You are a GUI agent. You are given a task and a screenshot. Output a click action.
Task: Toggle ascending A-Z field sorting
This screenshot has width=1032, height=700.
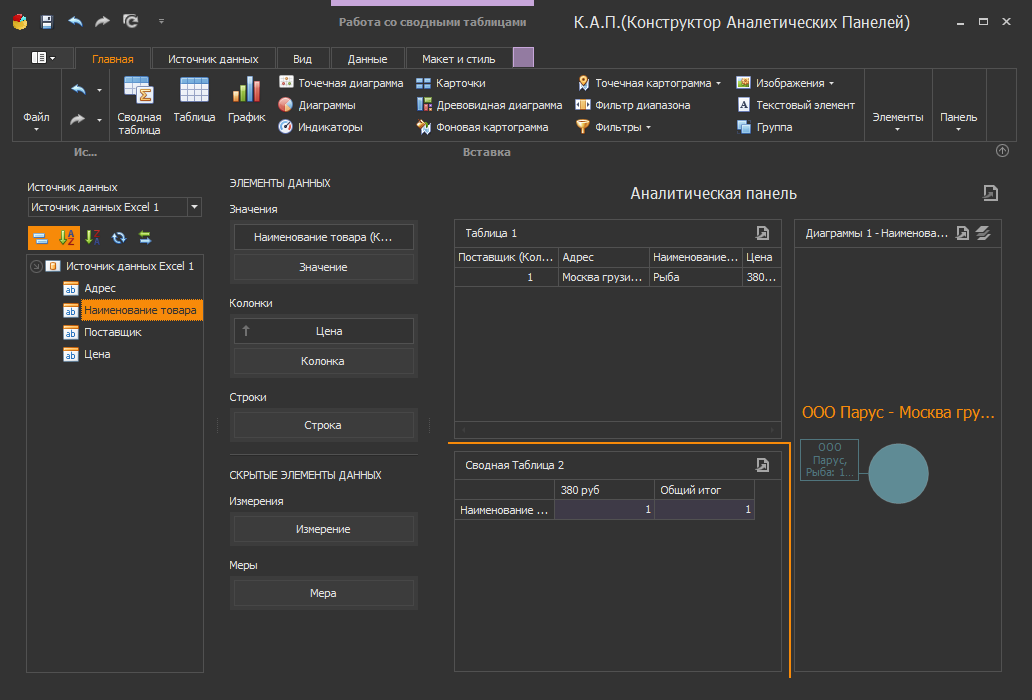(67, 237)
